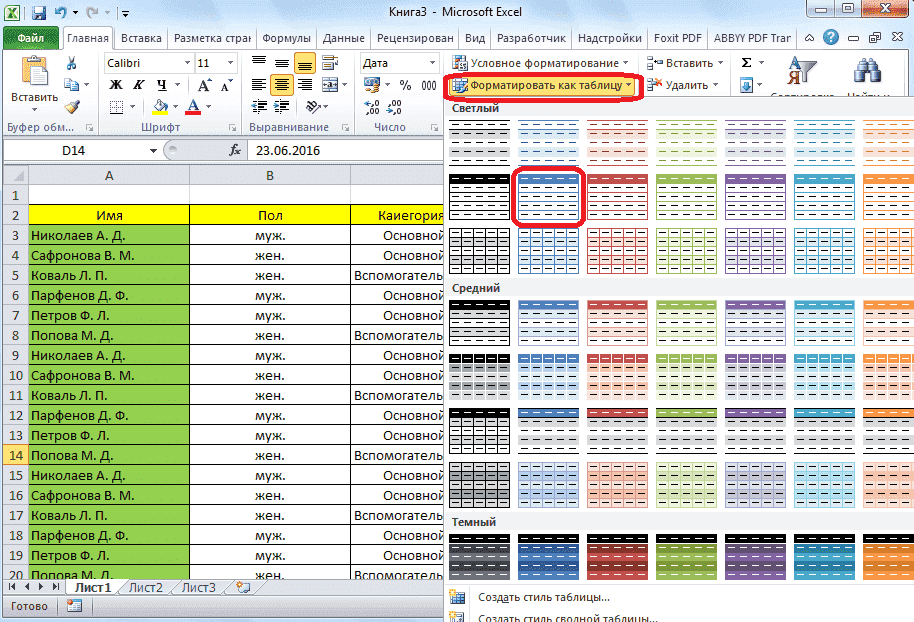This screenshot has width=914, height=622.
Task: Select the Format Painter brush icon
Action: point(71,106)
